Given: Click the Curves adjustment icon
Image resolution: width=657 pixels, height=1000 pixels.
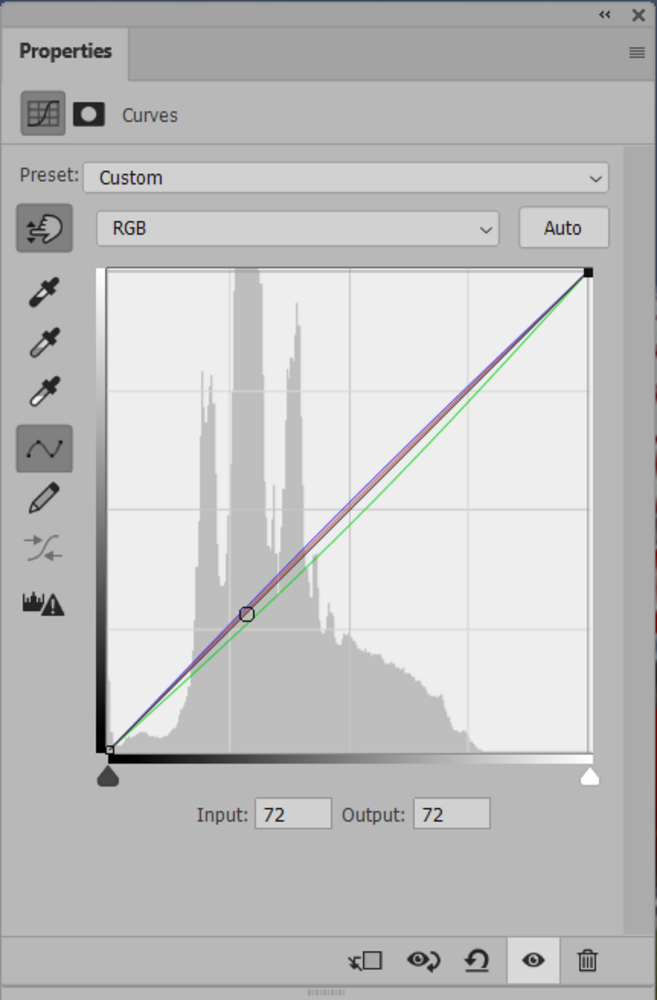Looking at the screenshot, I should pyautogui.click(x=43, y=114).
